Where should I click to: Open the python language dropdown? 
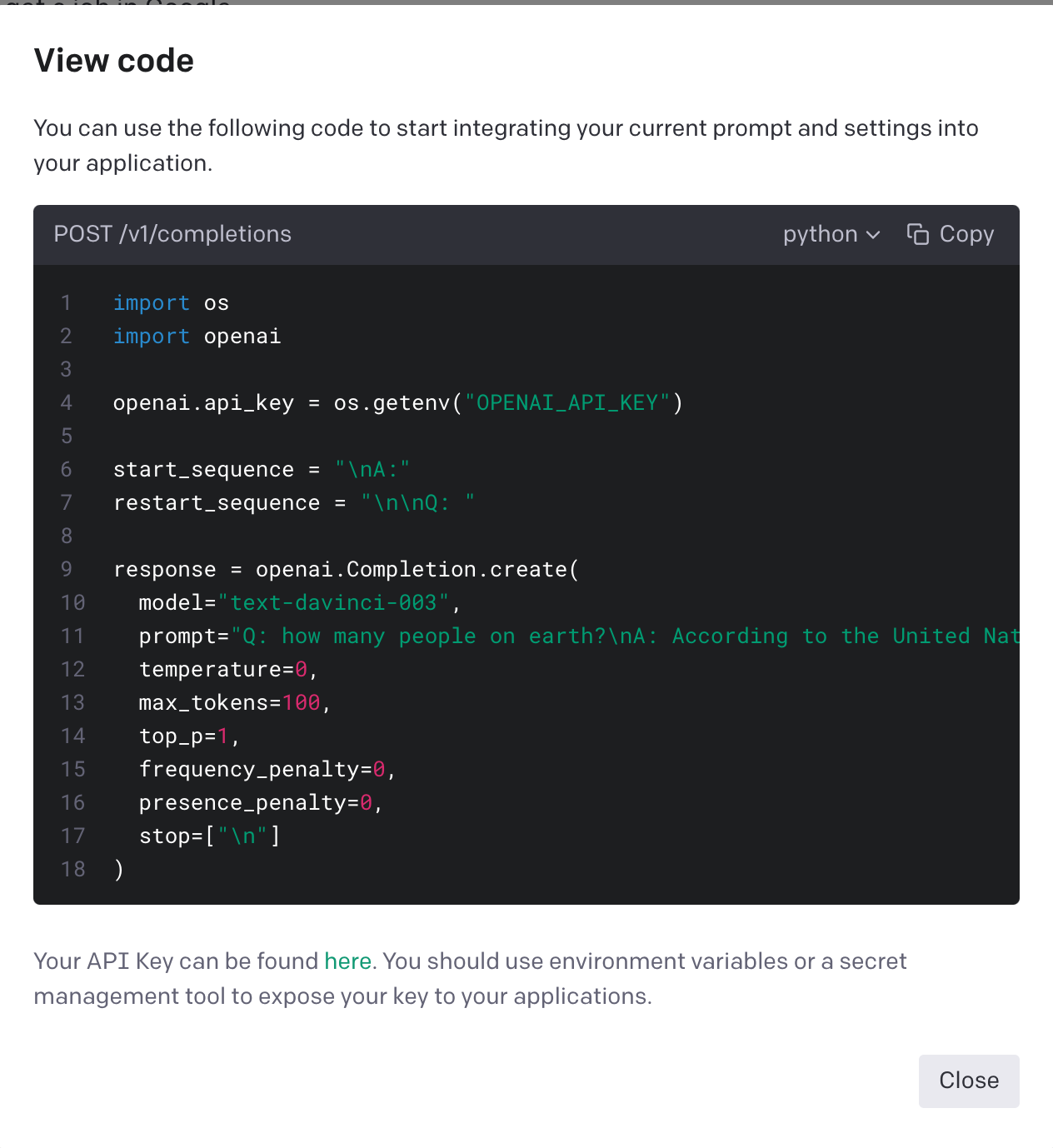(x=831, y=234)
